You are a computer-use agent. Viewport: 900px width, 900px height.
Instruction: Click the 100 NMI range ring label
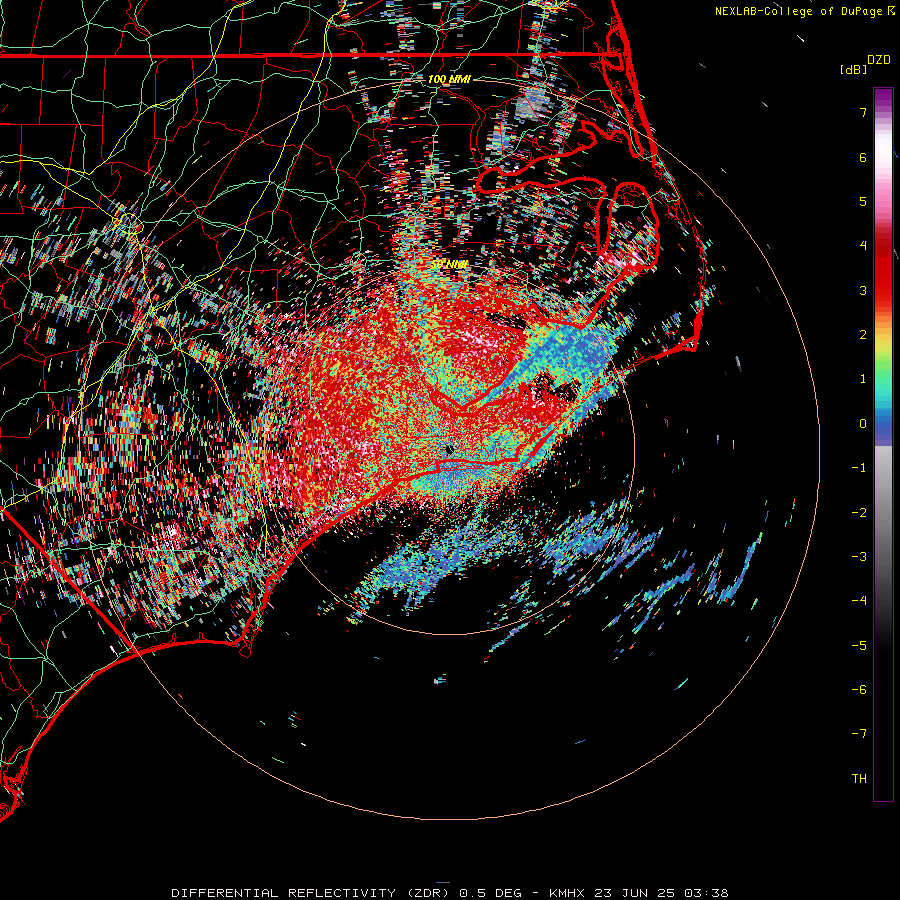coord(449,79)
